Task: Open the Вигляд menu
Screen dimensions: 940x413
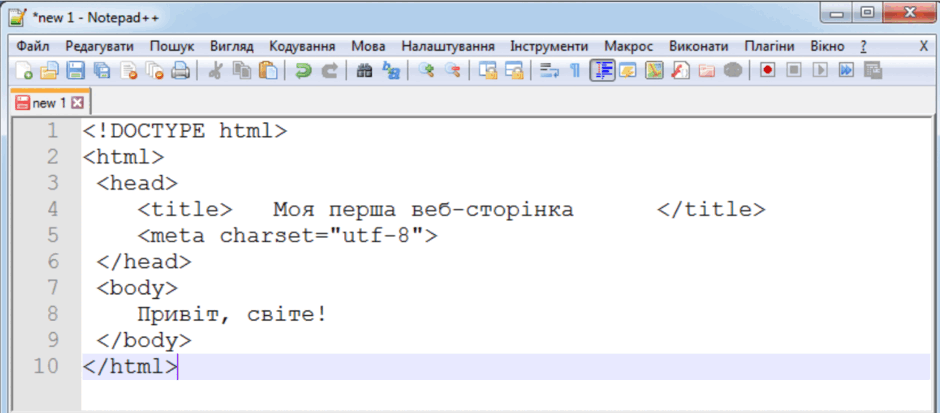Action: (x=231, y=46)
